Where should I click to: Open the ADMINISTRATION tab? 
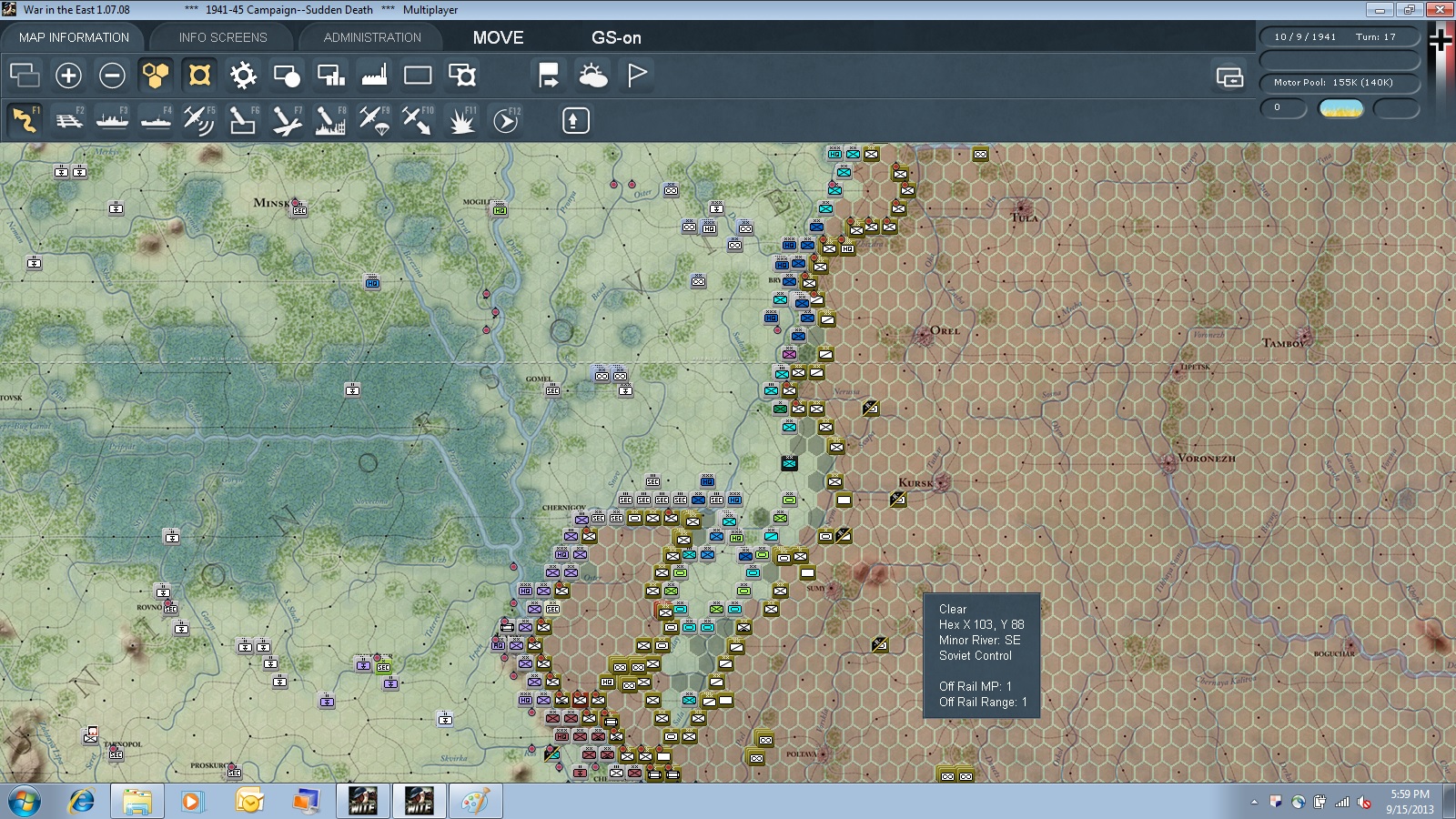click(x=372, y=37)
